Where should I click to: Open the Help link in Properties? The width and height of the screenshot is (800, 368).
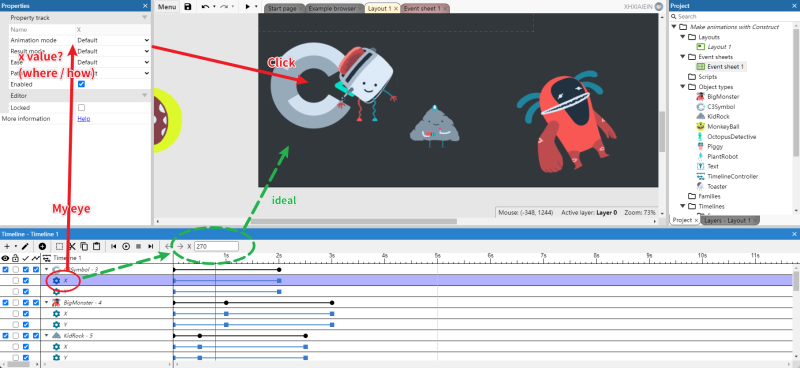point(84,119)
